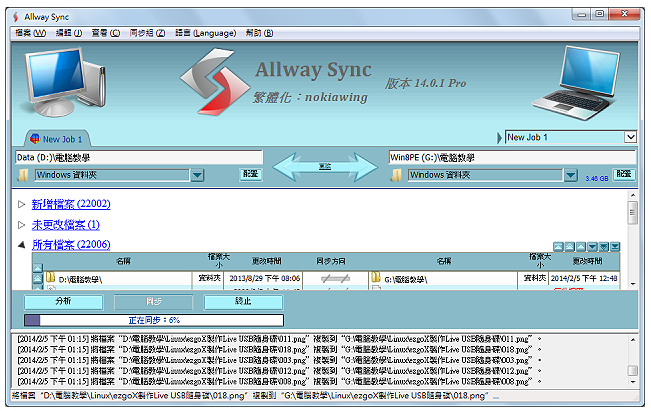Click the folder icon of G:\電腦教學\ row
The width and height of the screenshot is (651, 411).
pyautogui.click(x=376, y=277)
